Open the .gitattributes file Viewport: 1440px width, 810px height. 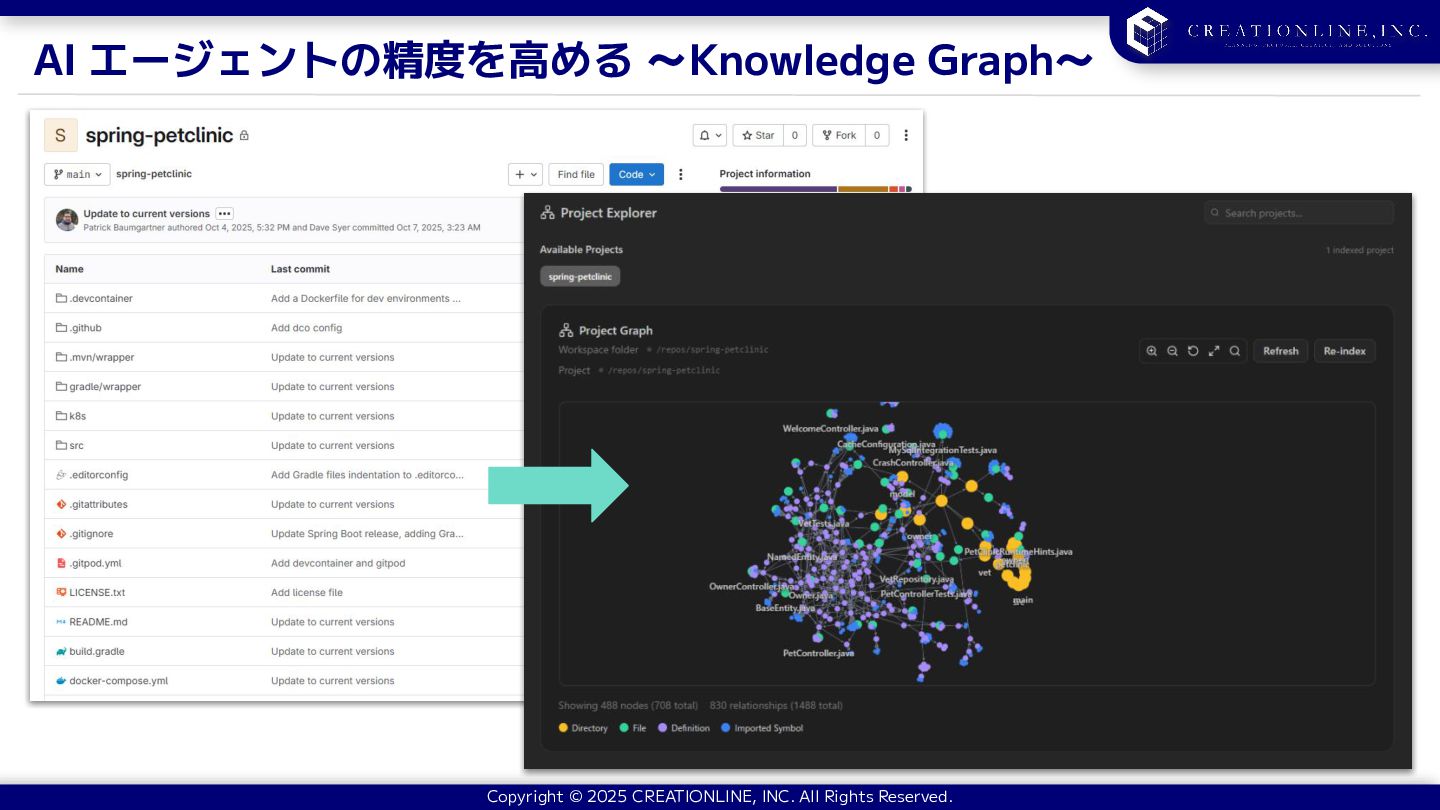pos(98,504)
